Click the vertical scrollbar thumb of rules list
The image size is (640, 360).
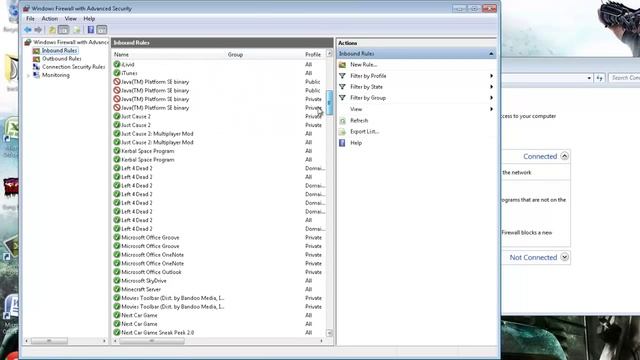tap(329, 102)
